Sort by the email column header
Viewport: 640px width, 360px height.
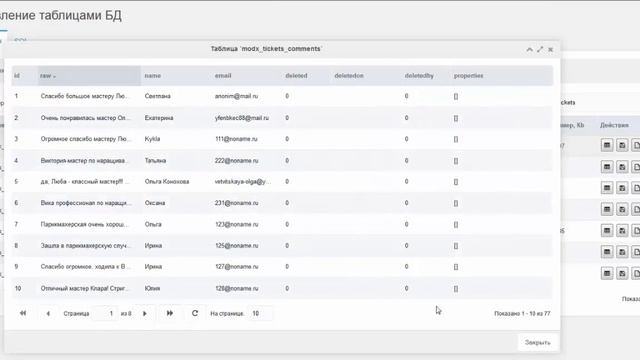click(247, 76)
